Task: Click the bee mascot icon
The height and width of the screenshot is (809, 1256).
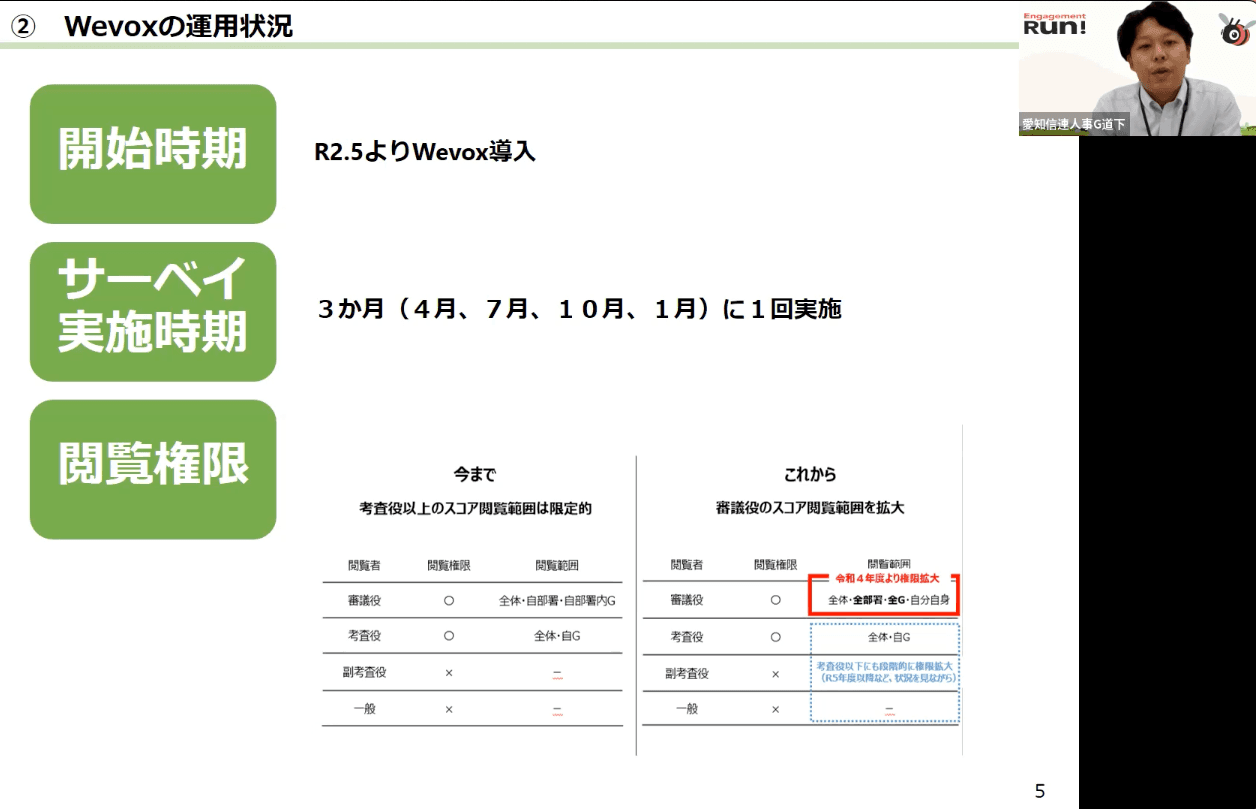Action: (x=1235, y=30)
